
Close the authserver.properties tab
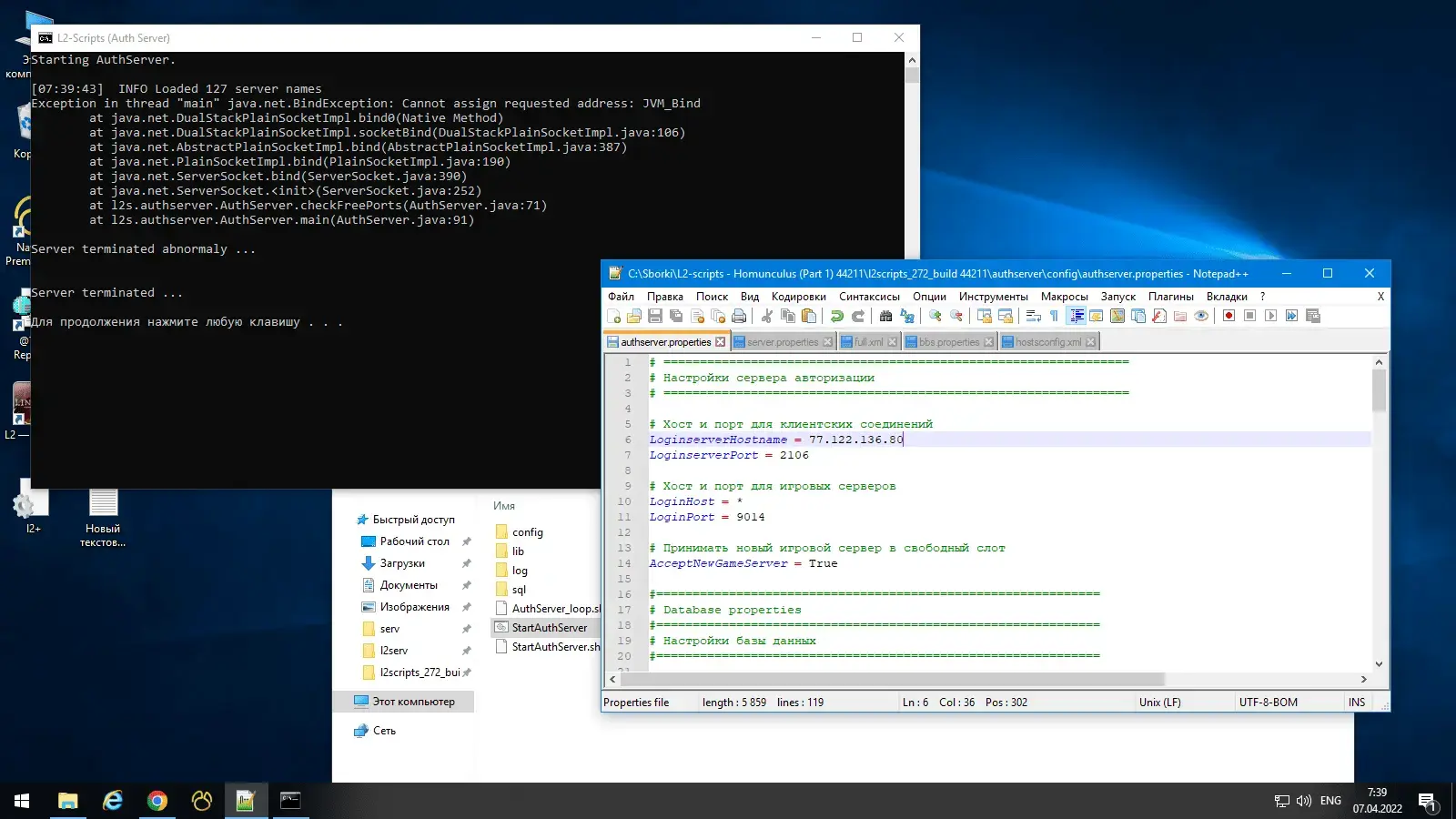coord(721,342)
